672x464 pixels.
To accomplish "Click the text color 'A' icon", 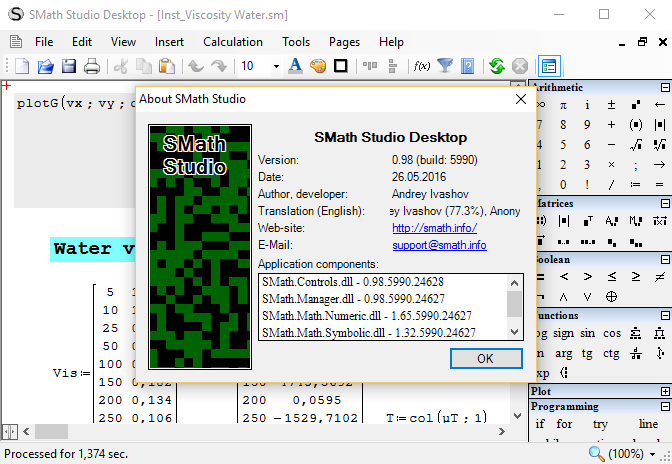I will (295, 66).
